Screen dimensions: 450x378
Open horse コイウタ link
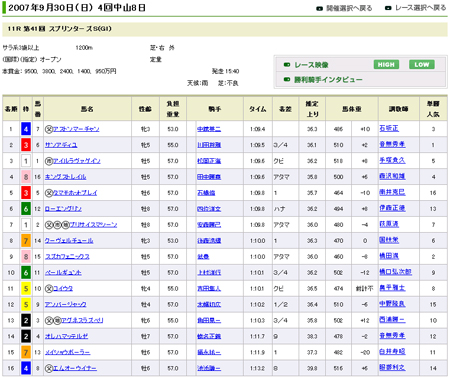click(x=63, y=289)
